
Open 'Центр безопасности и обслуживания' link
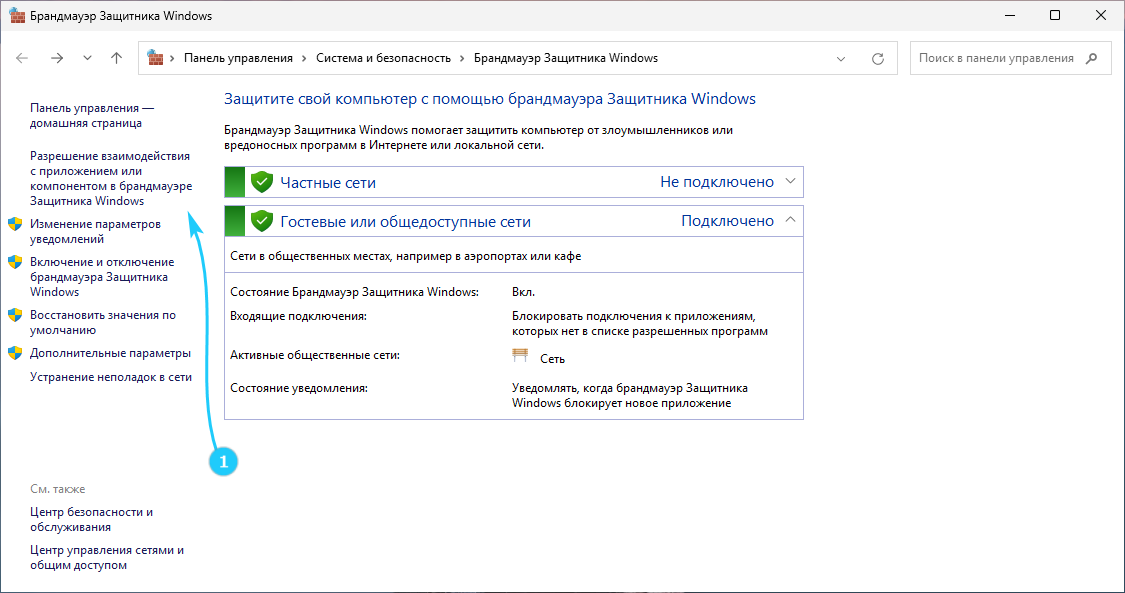pyautogui.click(x=91, y=520)
